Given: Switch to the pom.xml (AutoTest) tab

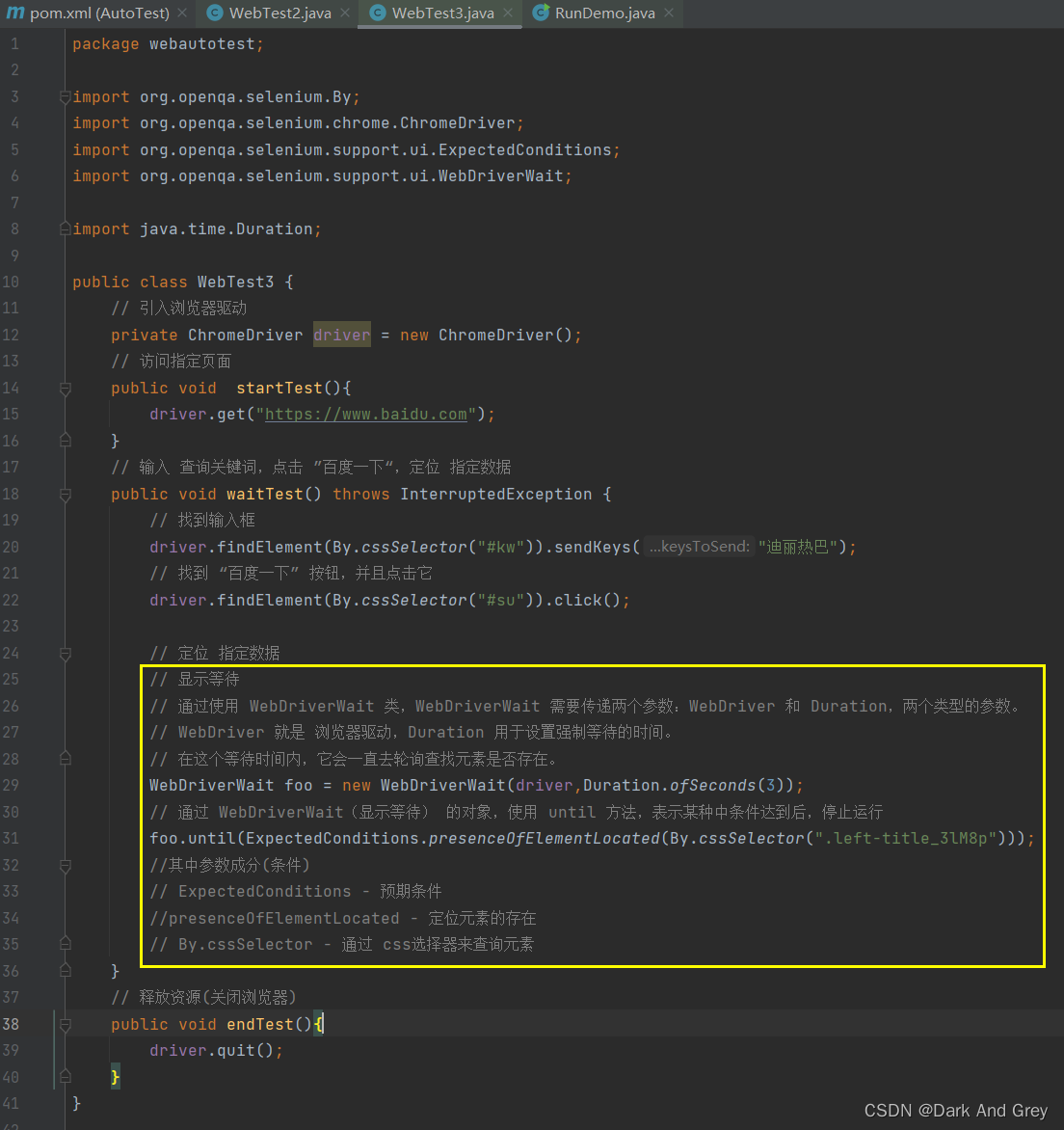Looking at the screenshot, I should (98, 13).
